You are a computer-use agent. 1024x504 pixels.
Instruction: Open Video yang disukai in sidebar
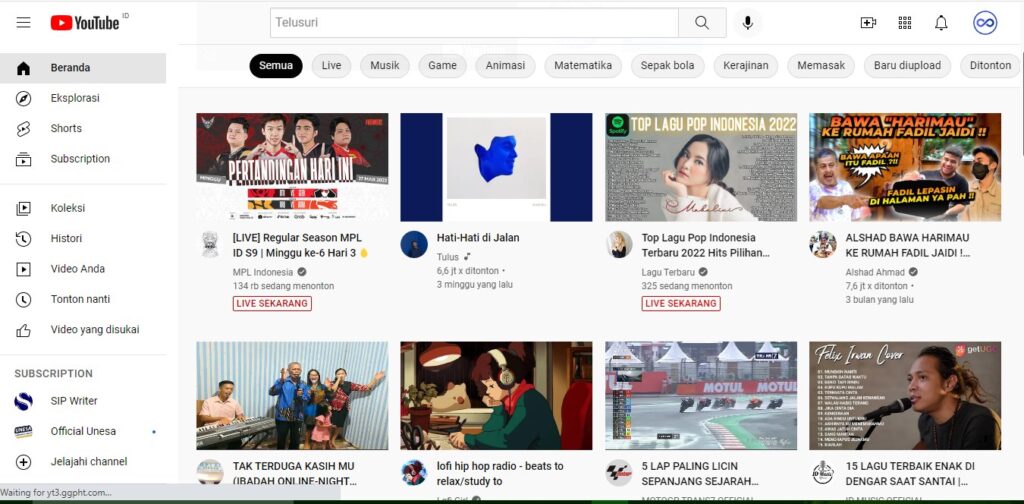(x=83, y=330)
